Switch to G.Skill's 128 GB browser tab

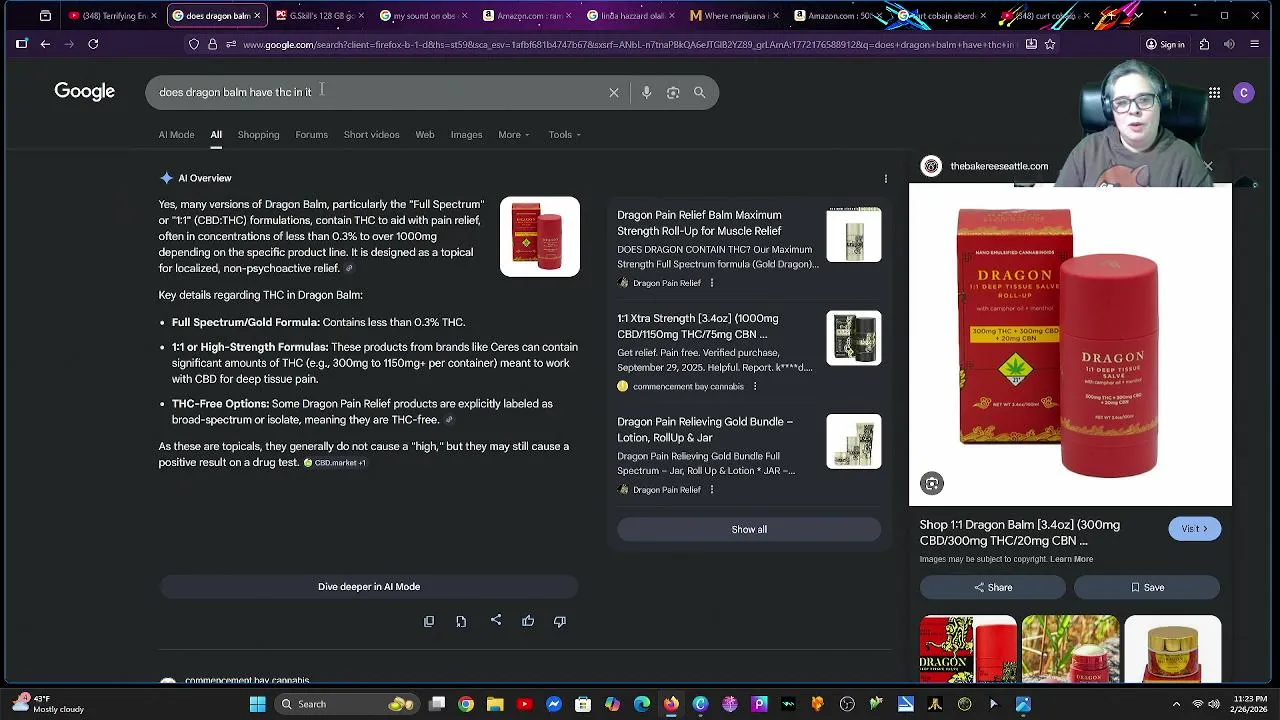pos(320,16)
